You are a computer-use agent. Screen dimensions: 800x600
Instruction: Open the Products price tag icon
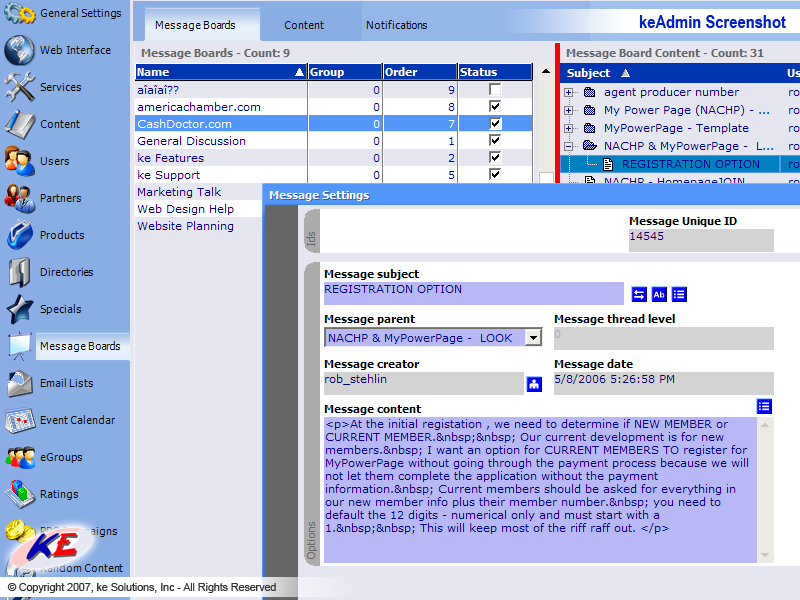19,235
